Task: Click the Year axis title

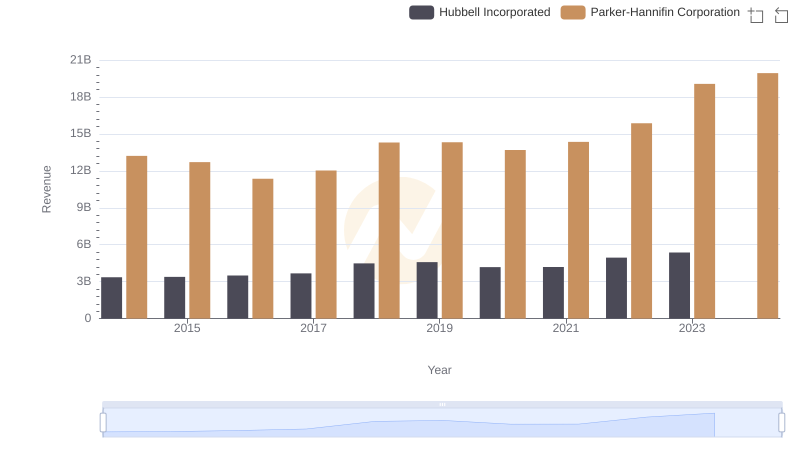Action: pos(439,370)
